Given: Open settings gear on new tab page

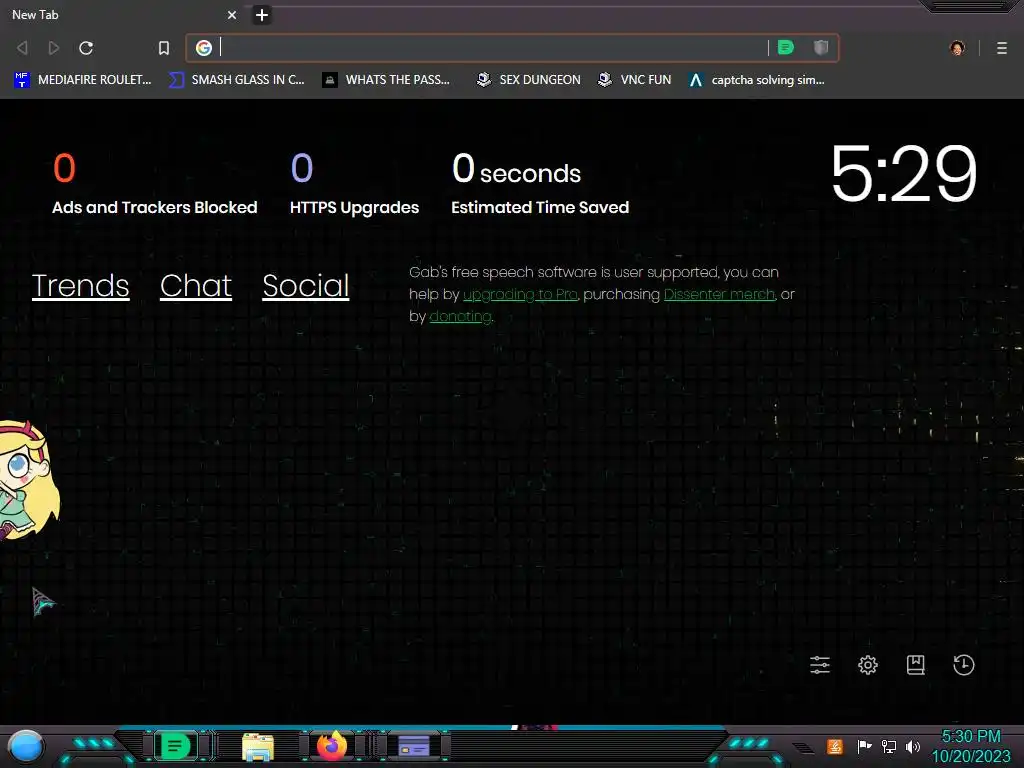Looking at the screenshot, I should coord(867,665).
